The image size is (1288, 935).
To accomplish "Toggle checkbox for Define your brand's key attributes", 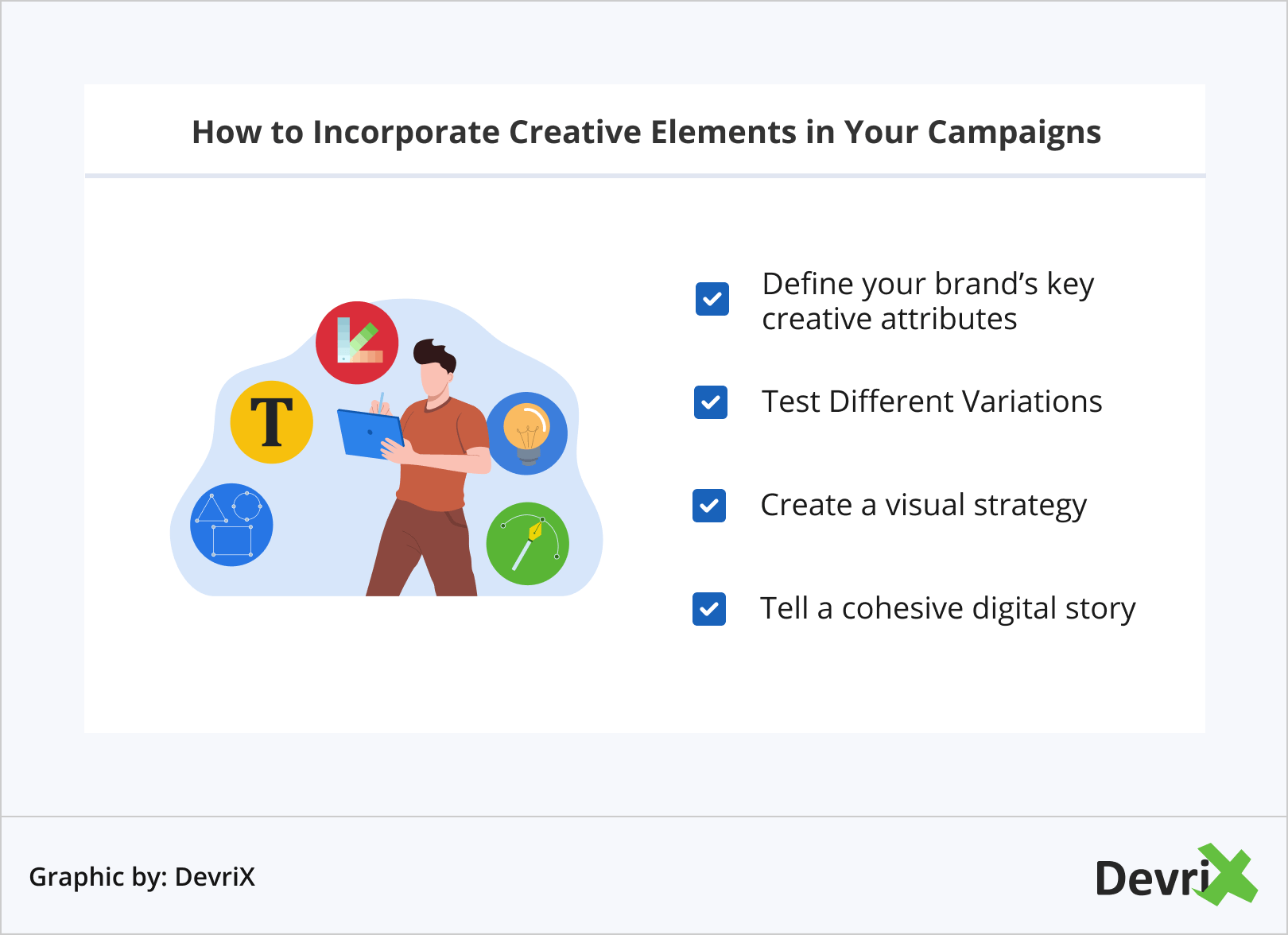I will tap(712, 299).
